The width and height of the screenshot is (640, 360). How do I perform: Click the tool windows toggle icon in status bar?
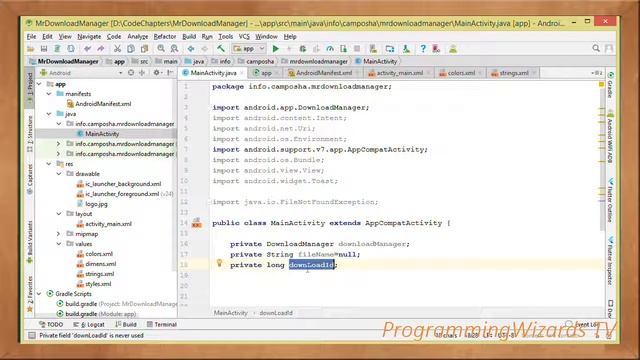31,336
